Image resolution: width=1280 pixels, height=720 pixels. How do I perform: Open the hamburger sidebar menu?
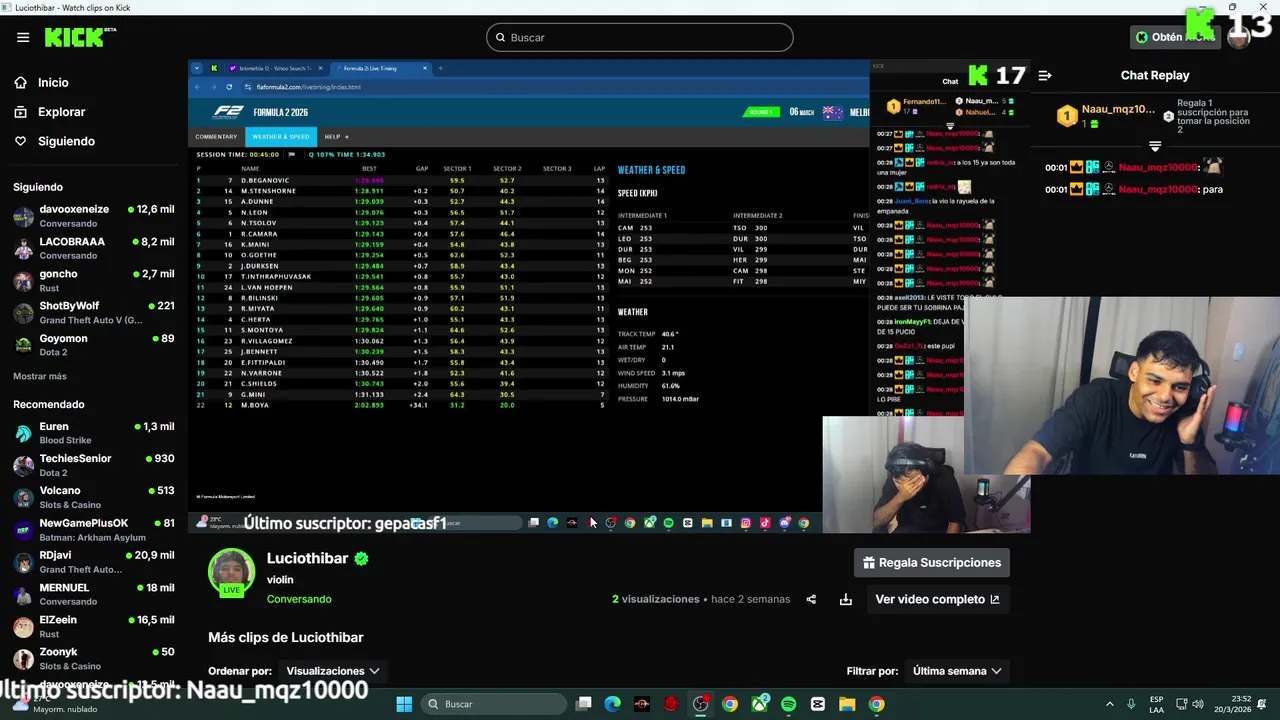23,37
